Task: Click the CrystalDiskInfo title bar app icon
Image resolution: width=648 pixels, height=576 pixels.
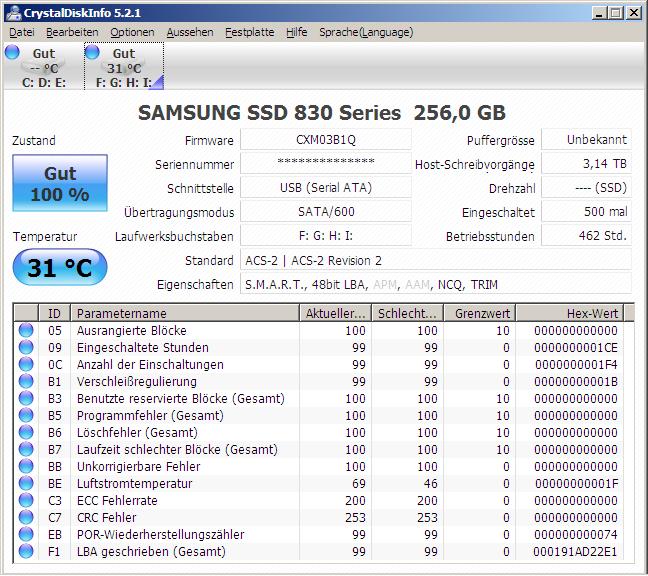Action: pos(14,13)
